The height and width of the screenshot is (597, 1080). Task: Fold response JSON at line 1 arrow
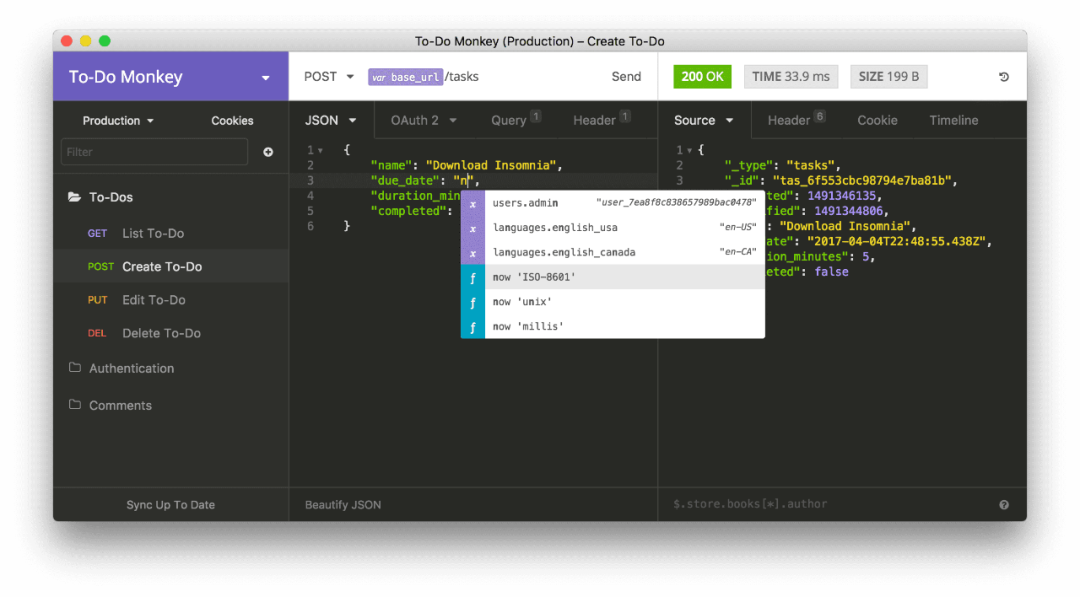click(x=689, y=150)
